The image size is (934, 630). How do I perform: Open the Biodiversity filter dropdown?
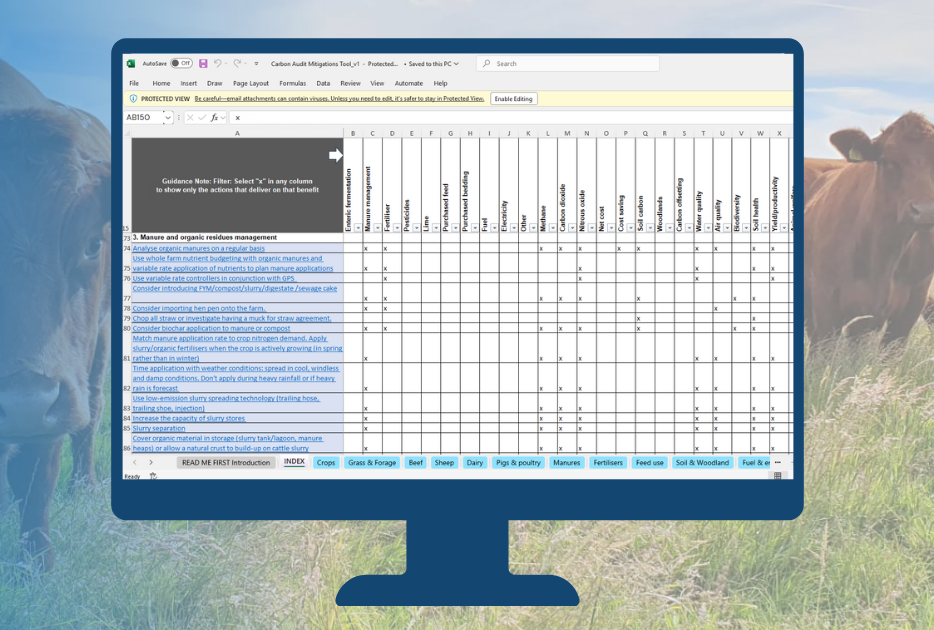[x=746, y=228]
